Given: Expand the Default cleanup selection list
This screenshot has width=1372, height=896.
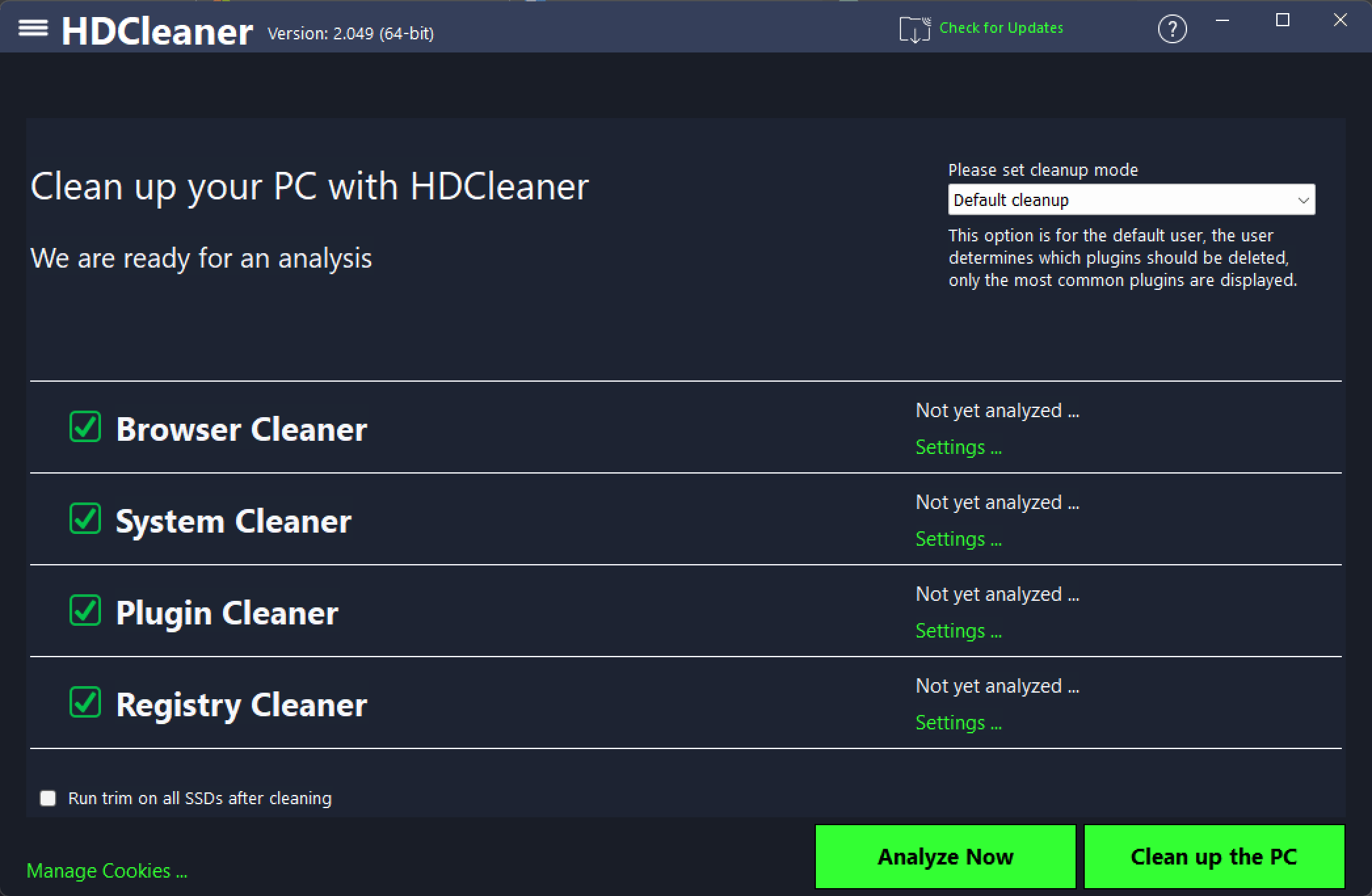Looking at the screenshot, I should (x=1130, y=199).
